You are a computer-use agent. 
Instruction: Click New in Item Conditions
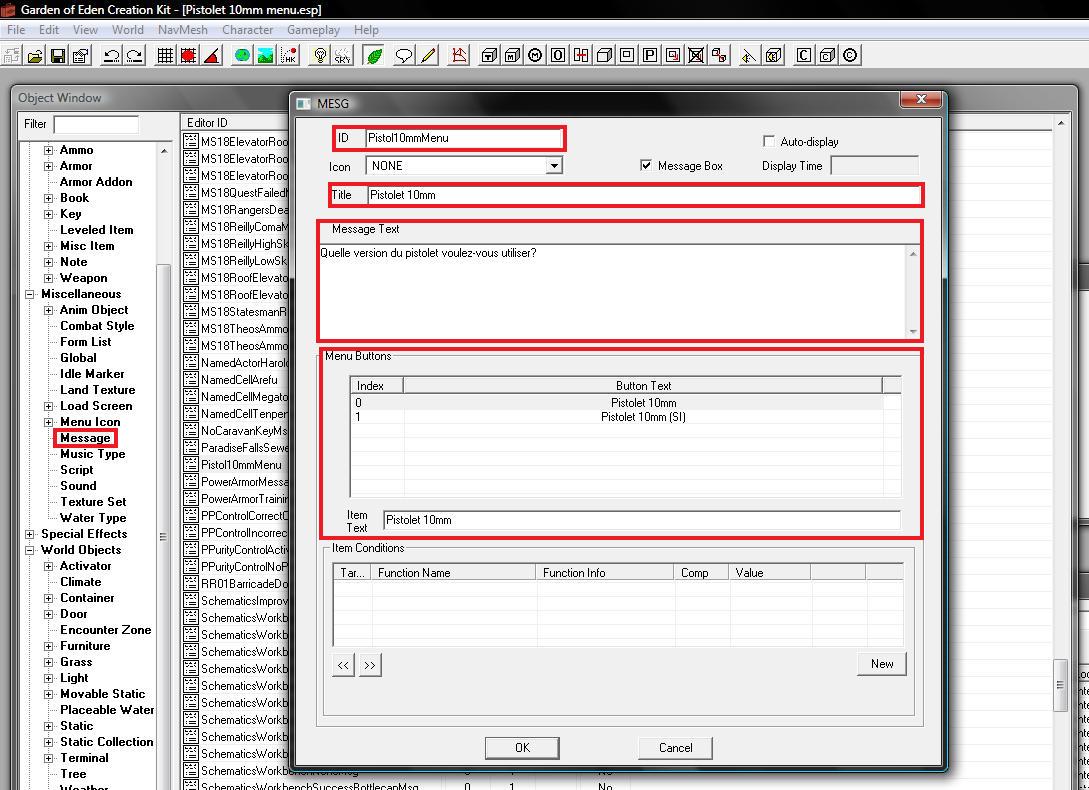point(882,664)
